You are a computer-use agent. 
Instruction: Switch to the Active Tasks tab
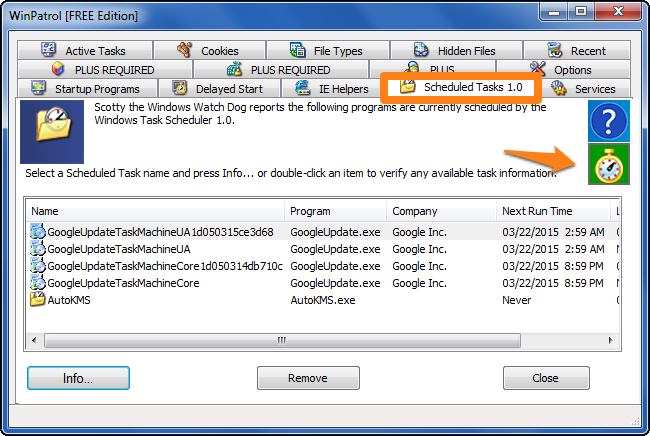tap(85, 50)
